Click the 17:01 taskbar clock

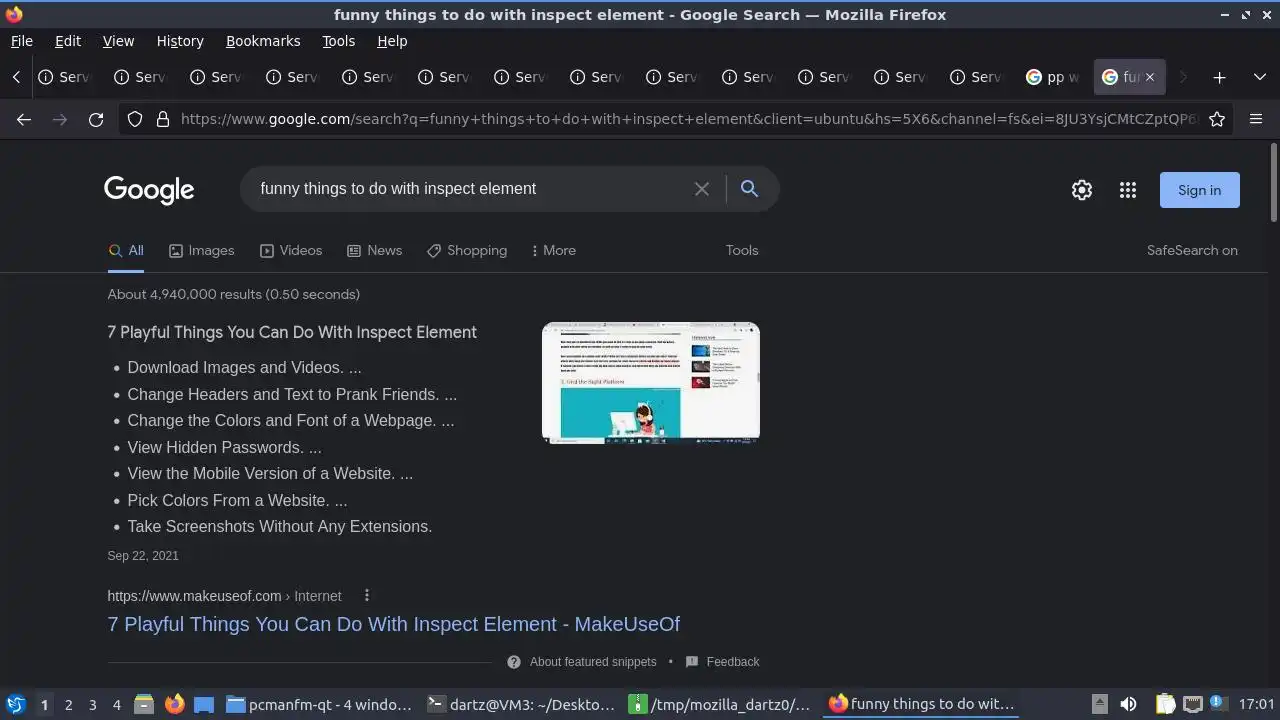click(1256, 704)
